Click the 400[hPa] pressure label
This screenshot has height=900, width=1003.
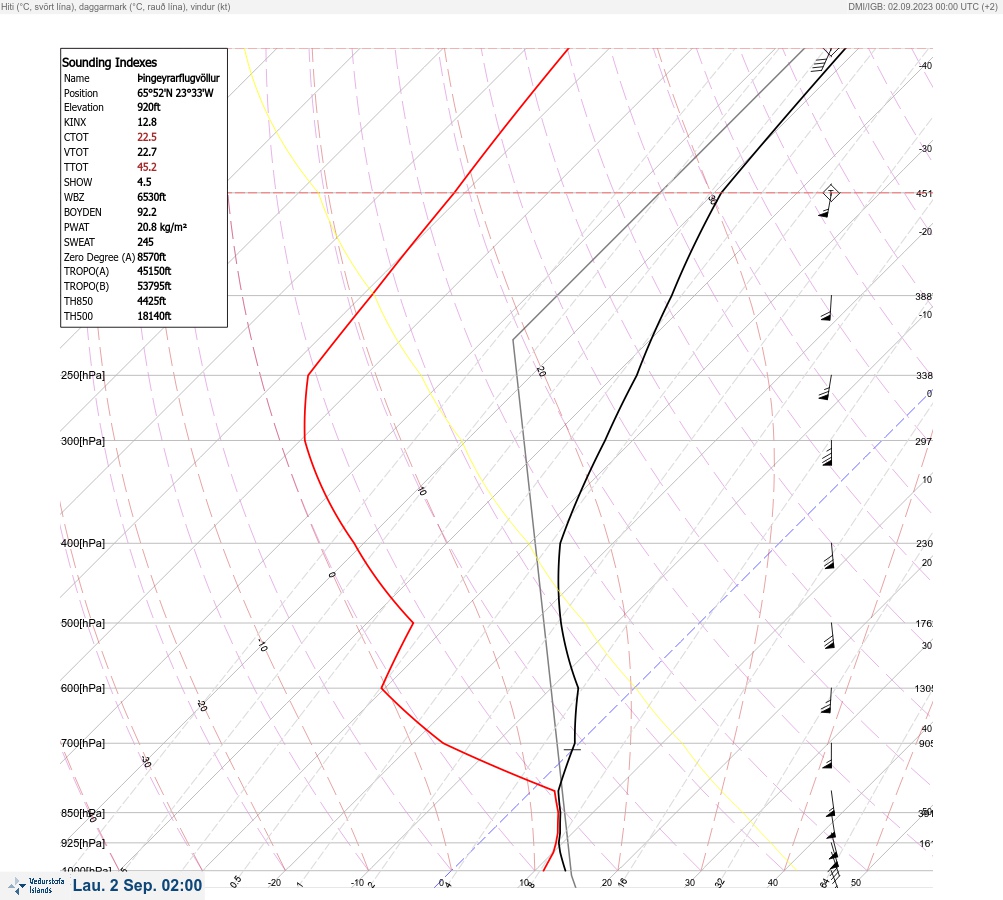pos(83,543)
